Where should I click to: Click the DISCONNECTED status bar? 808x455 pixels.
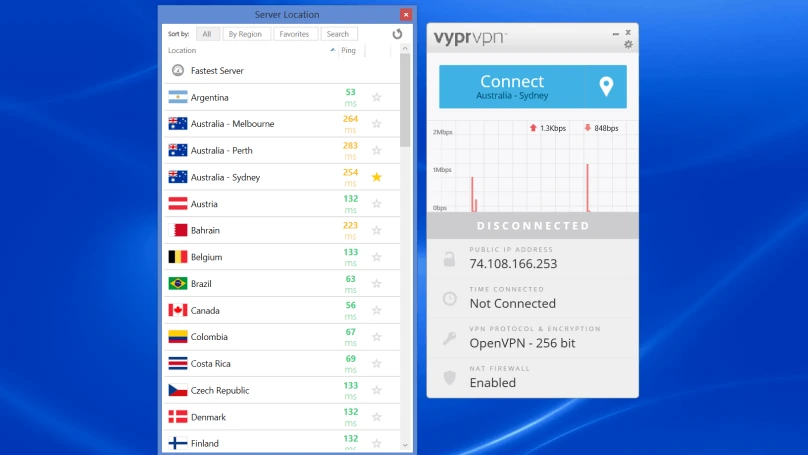533,226
